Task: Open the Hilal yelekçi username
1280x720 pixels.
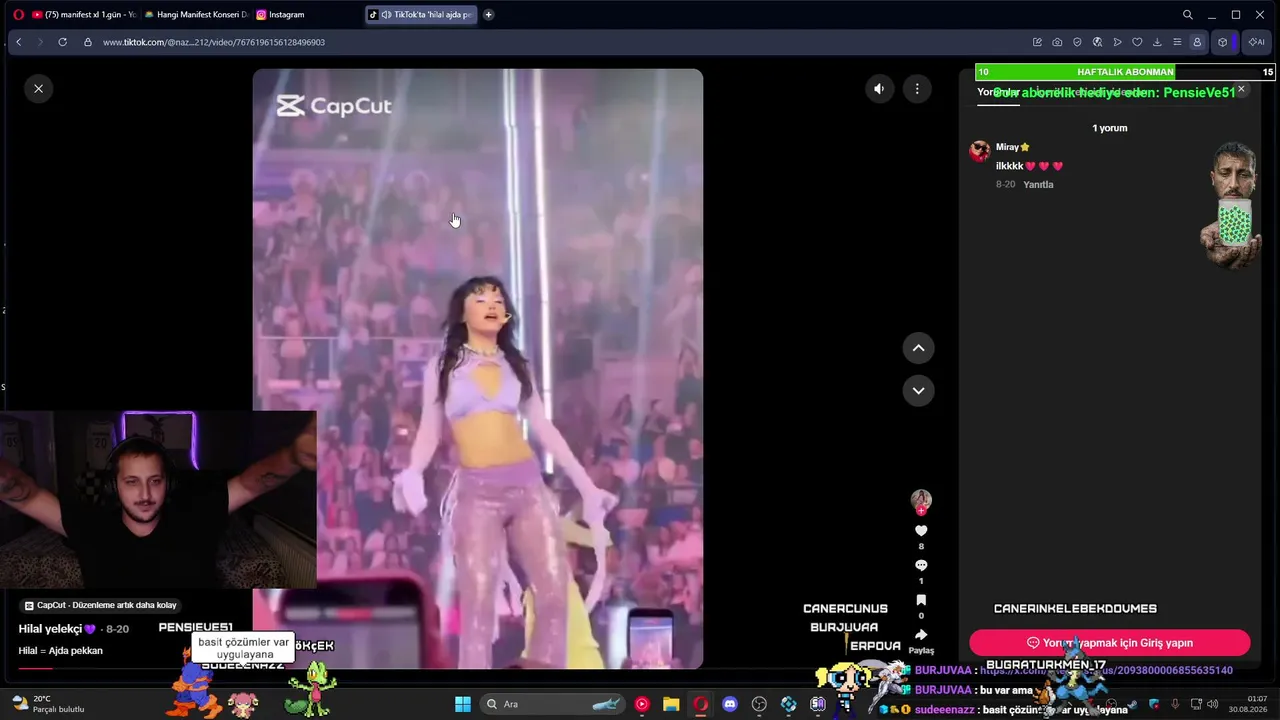Action: [57, 629]
